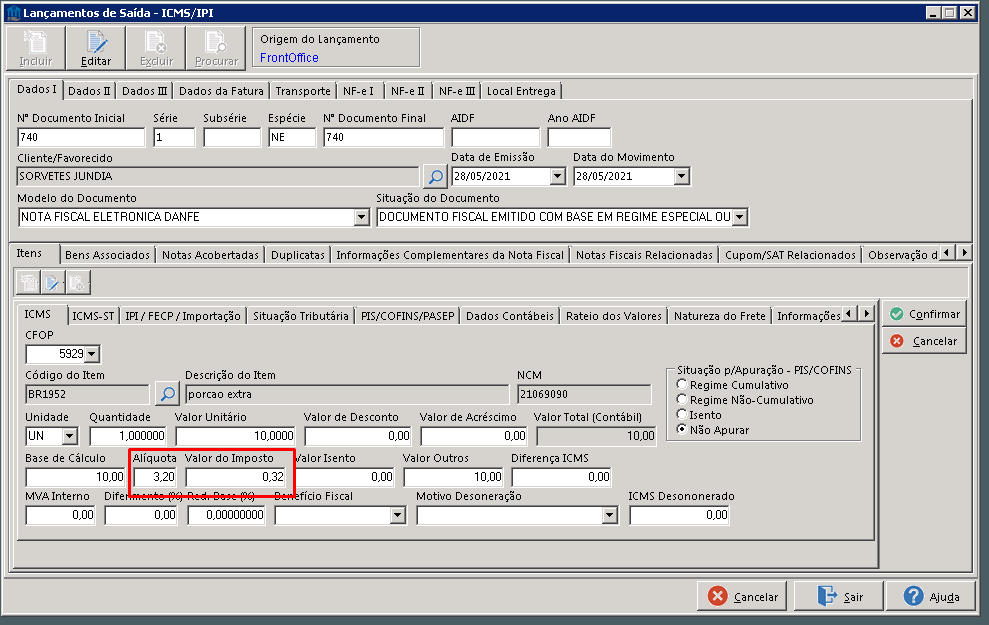Viewport: 989px width, 625px height.
Task: Open Data de Emissão date dropdown
Action: point(557,177)
